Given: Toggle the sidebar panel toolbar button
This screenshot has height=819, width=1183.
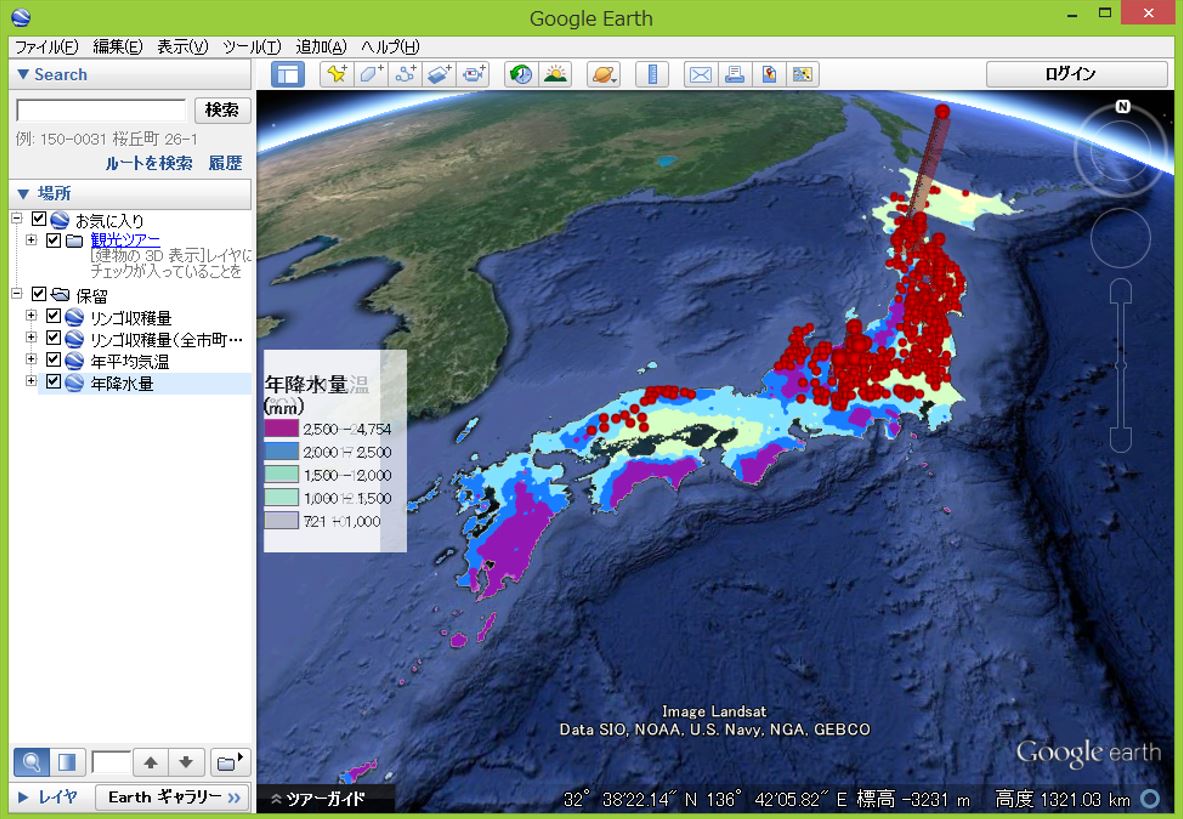Looking at the screenshot, I should pos(287,74).
